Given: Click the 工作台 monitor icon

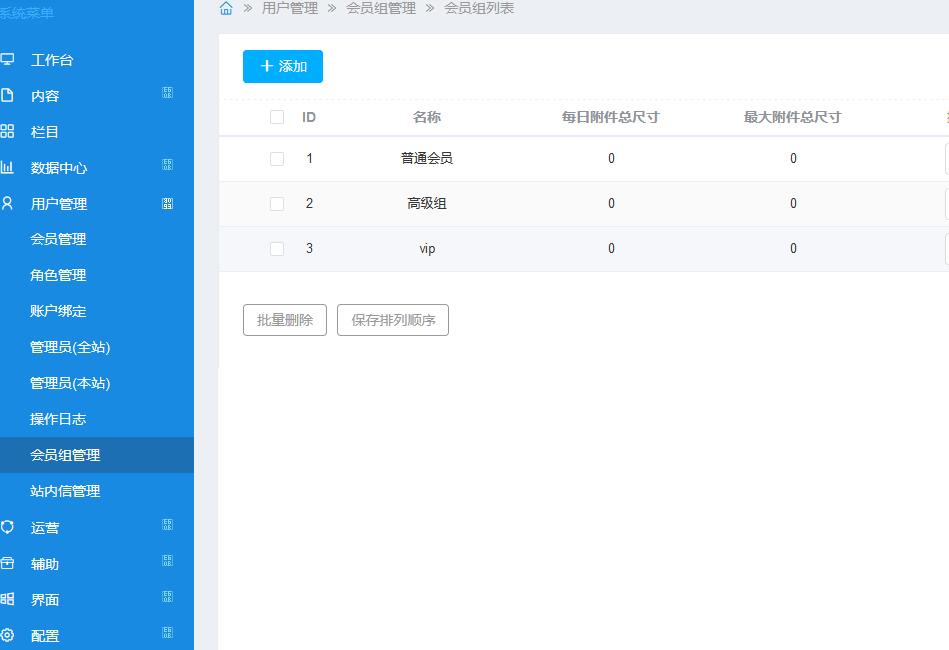Looking at the screenshot, I should (8, 60).
